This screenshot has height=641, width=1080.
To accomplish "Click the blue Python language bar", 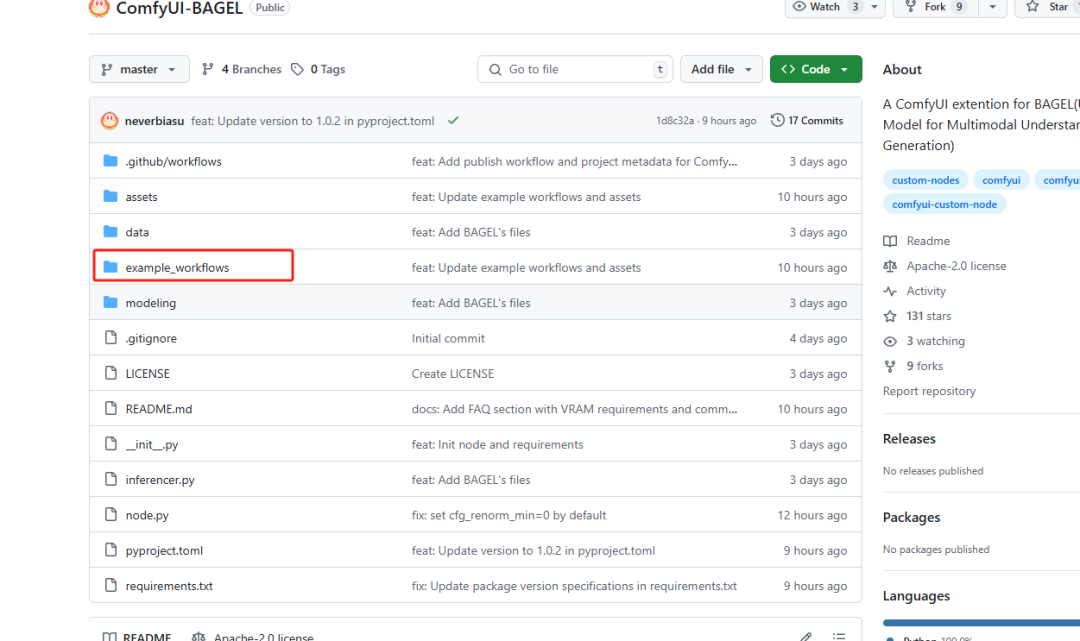I will 982,622.
